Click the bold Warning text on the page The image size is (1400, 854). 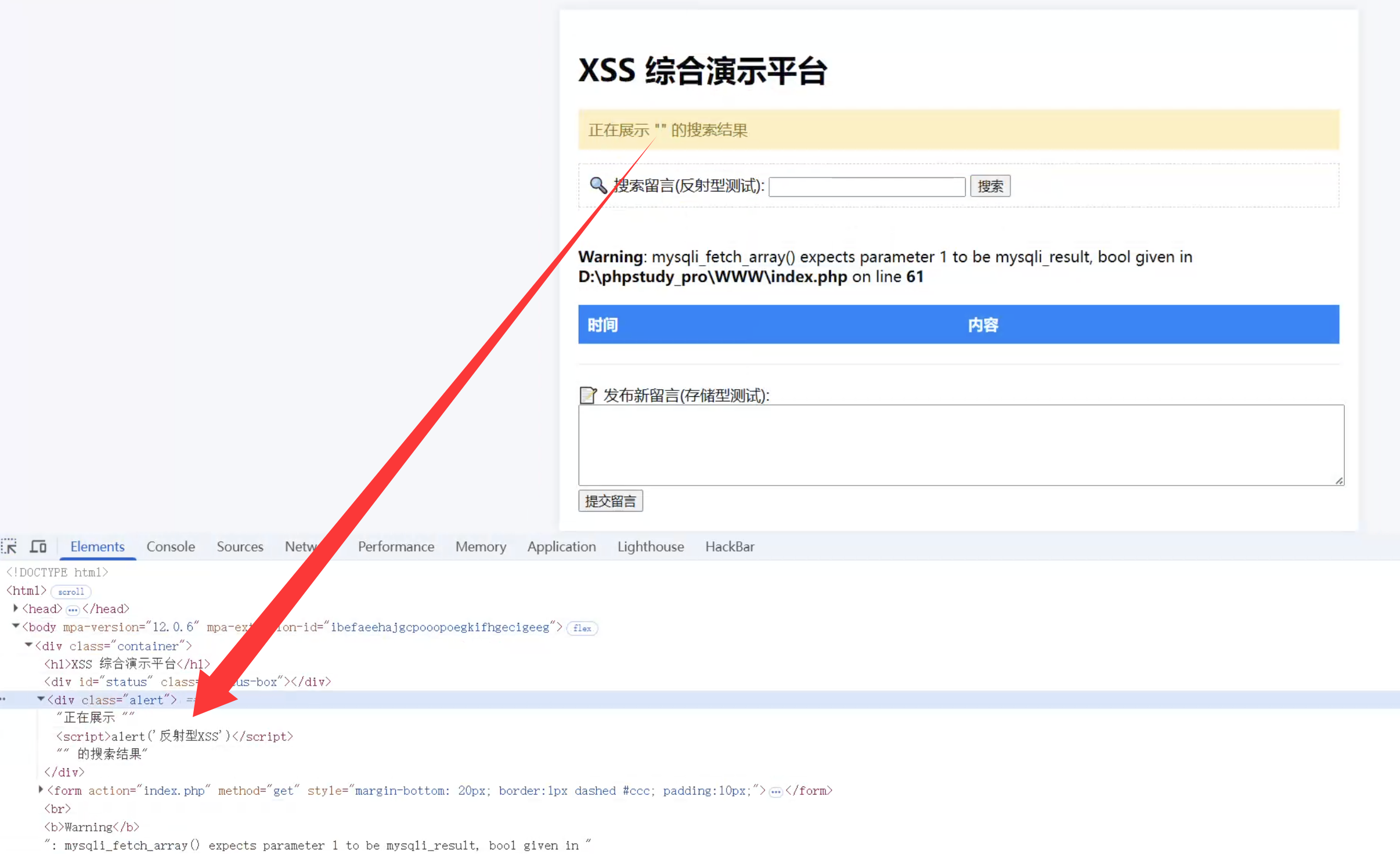(x=611, y=256)
